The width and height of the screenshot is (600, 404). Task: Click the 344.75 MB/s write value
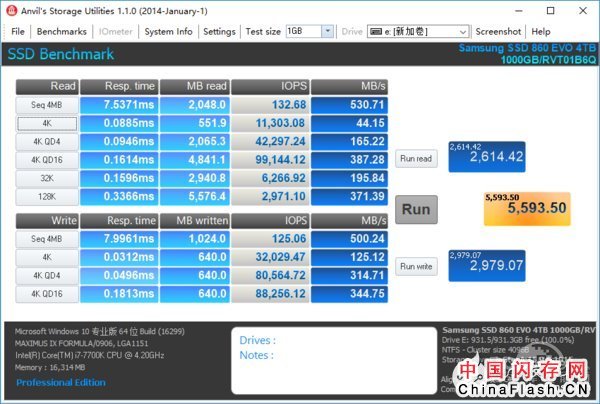349,294
